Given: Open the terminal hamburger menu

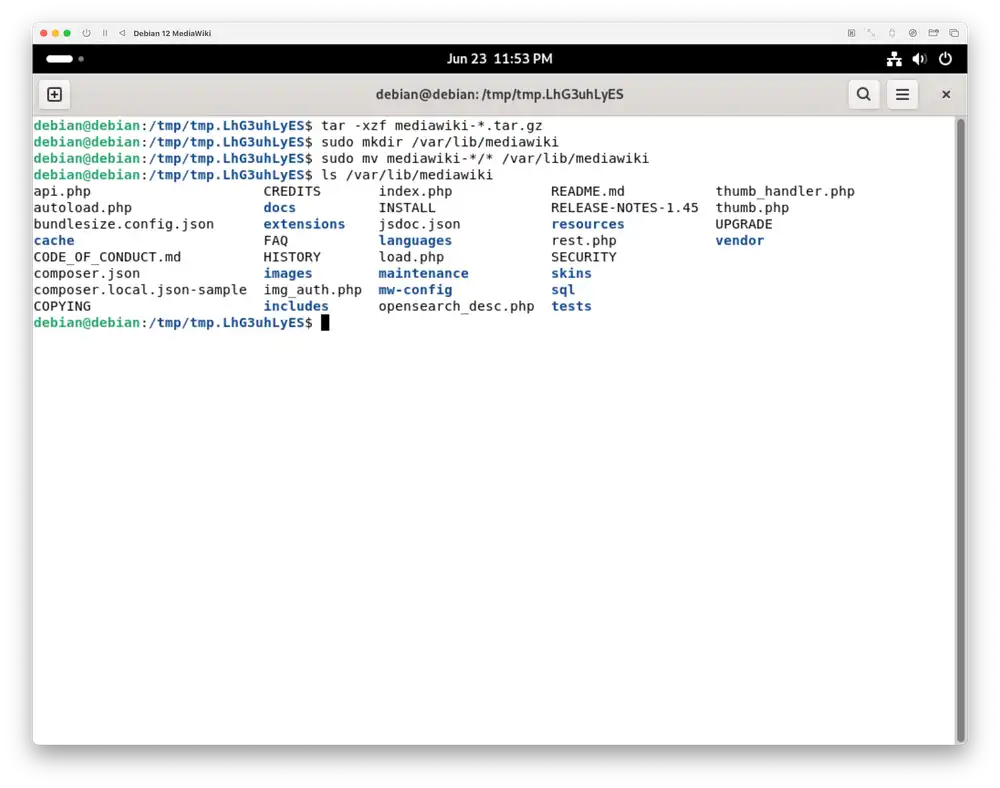Looking at the screenshot, I should pyautogui.click(x=902, y=94).
